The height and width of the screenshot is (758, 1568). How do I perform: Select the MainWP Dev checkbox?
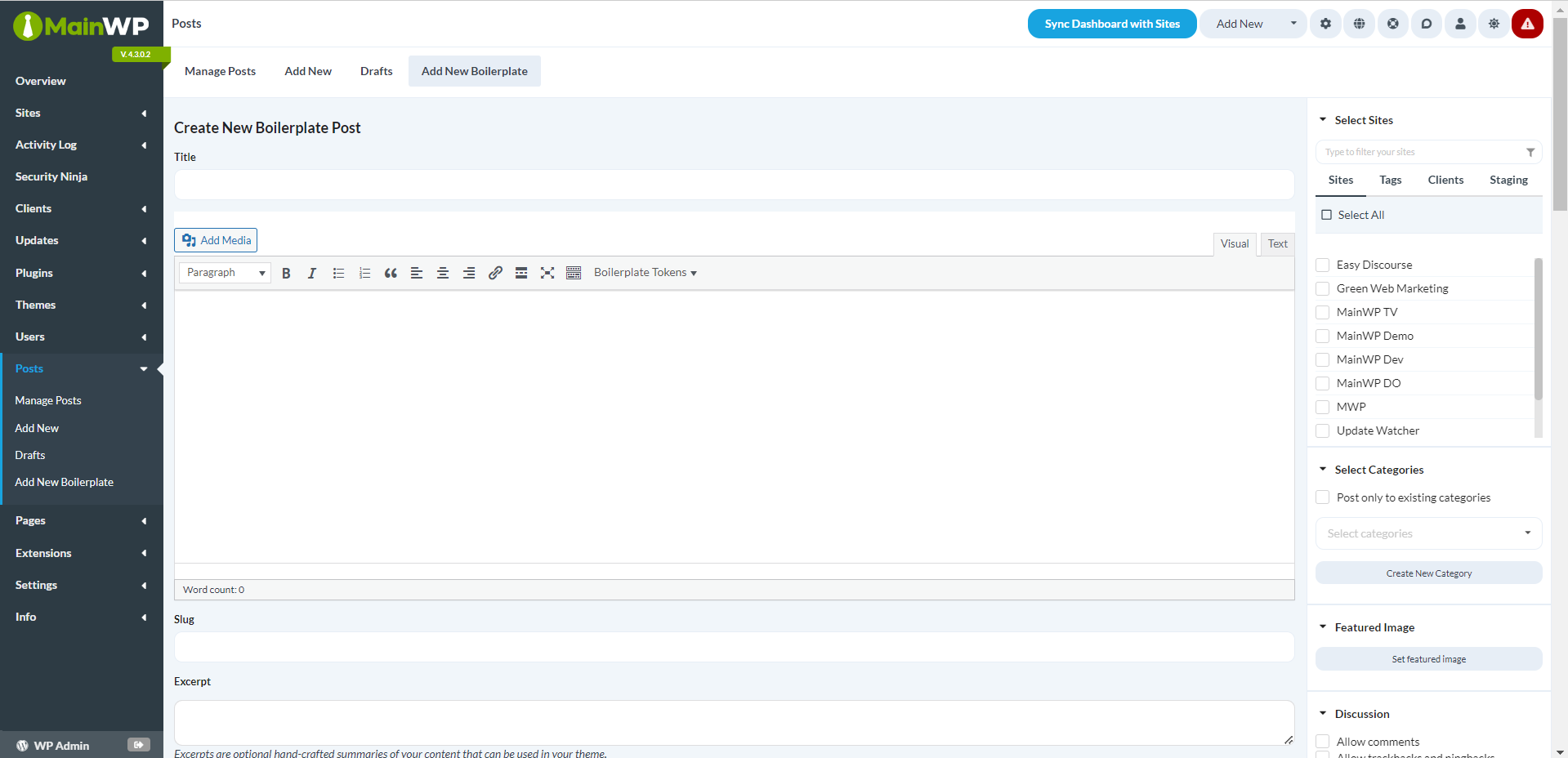[x=1323, y=359]
